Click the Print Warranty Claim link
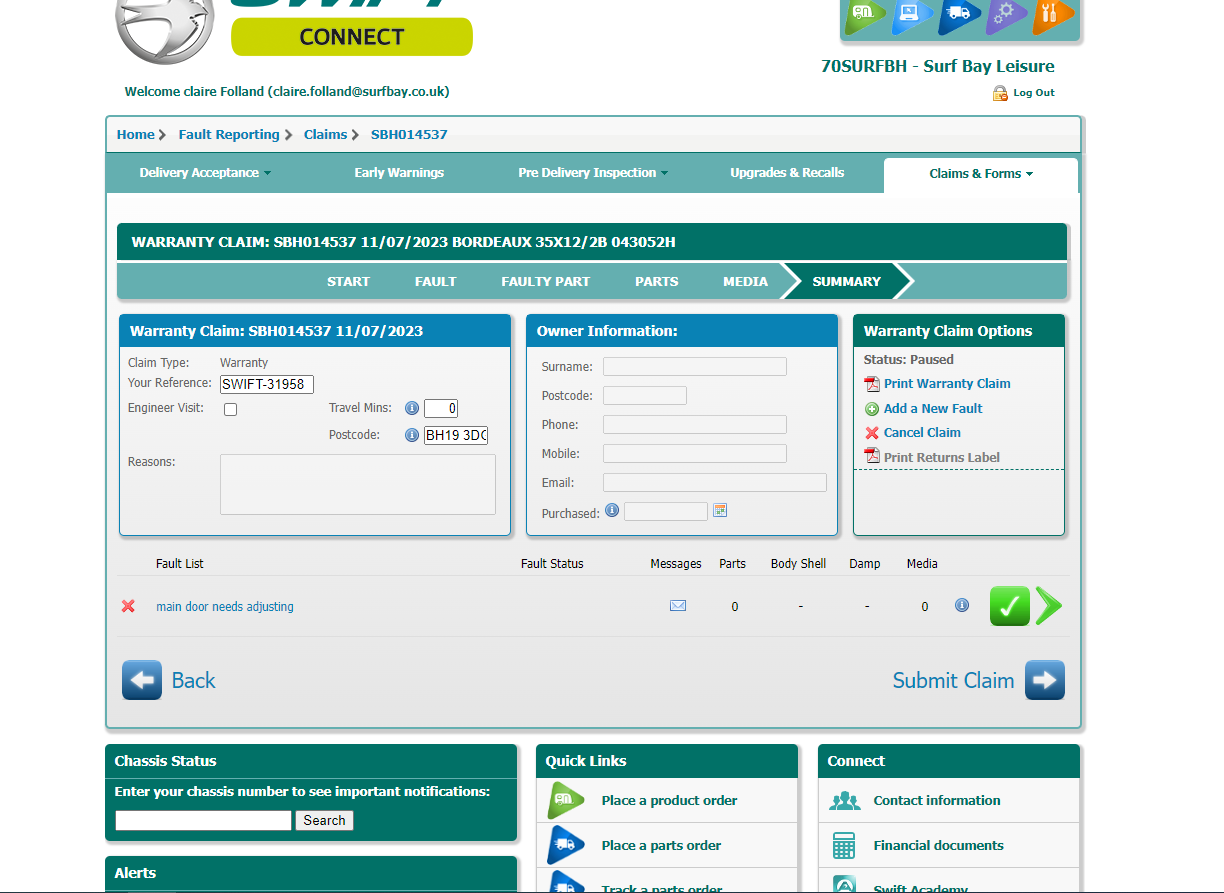The image size is (1224, 893). [947, 384]
